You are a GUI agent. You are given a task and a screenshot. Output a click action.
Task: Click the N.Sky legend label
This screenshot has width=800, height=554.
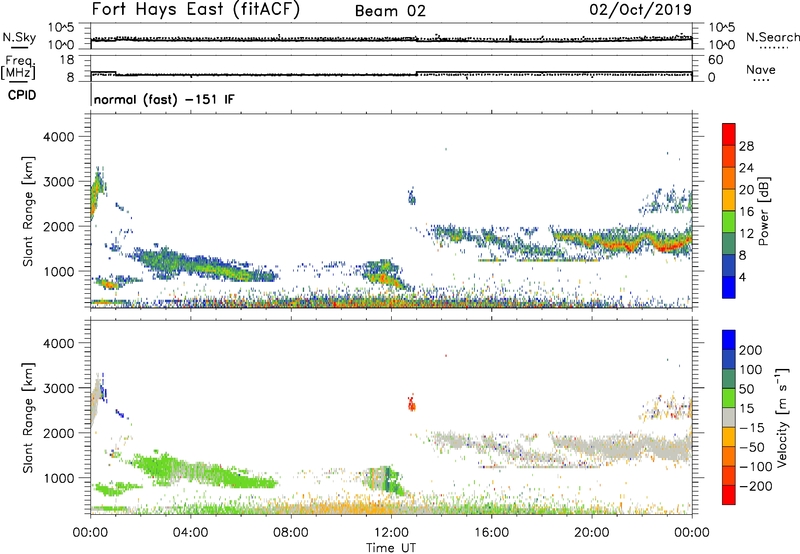coord(19,37)
